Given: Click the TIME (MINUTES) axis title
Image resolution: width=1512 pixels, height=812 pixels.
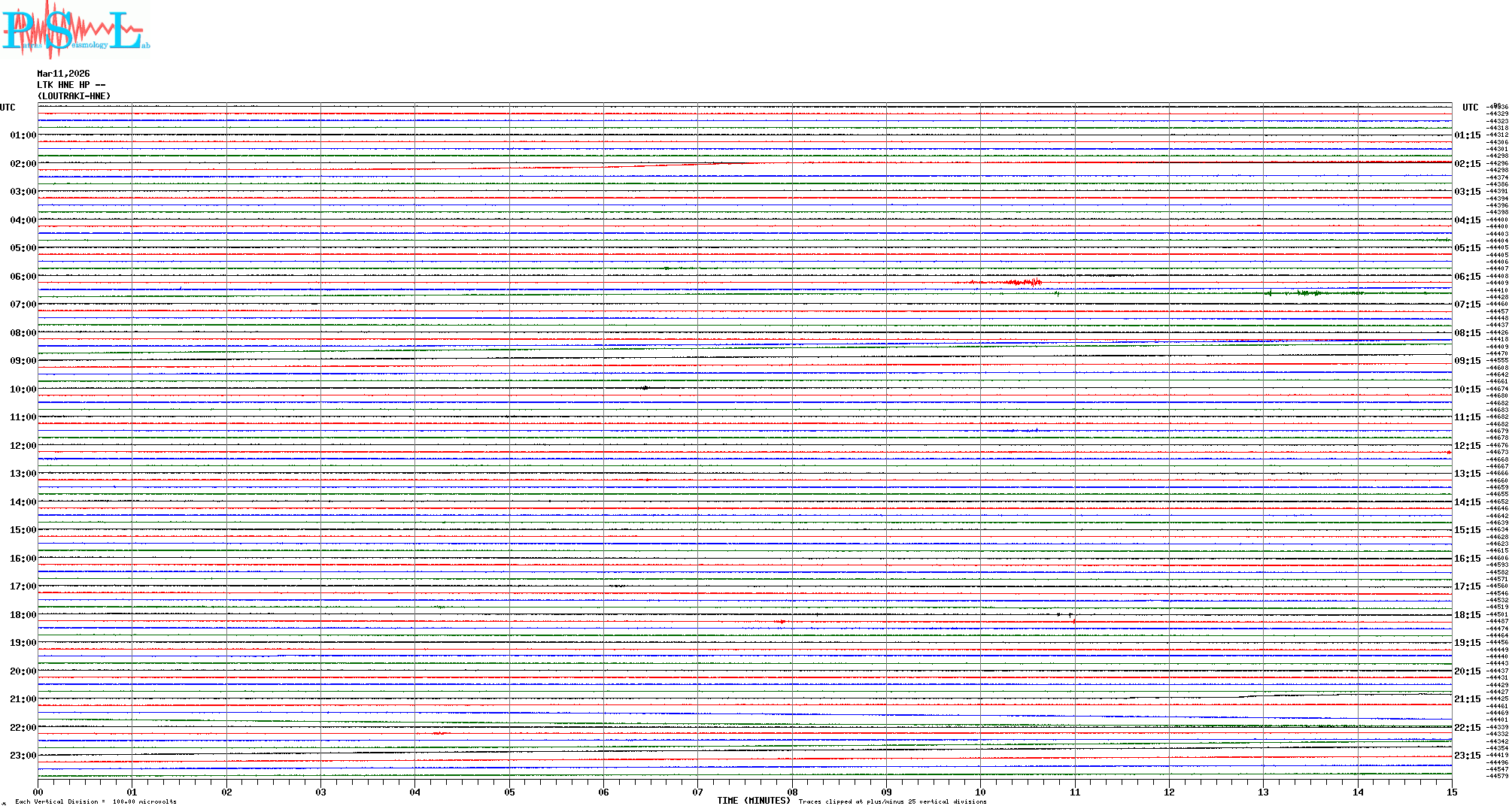Looking at the screenshot, I should pyautogui.click(x=754, y=801).
